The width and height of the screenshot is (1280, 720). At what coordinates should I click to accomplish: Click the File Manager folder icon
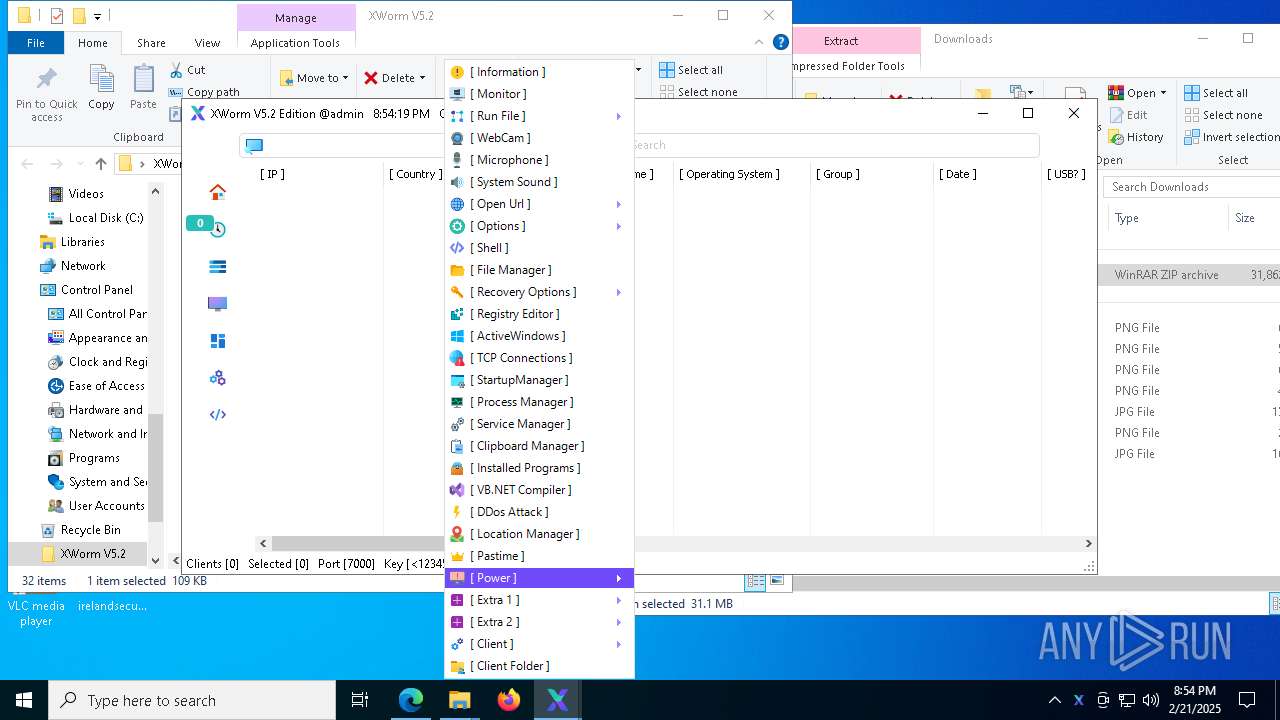(x=457, y=270)
